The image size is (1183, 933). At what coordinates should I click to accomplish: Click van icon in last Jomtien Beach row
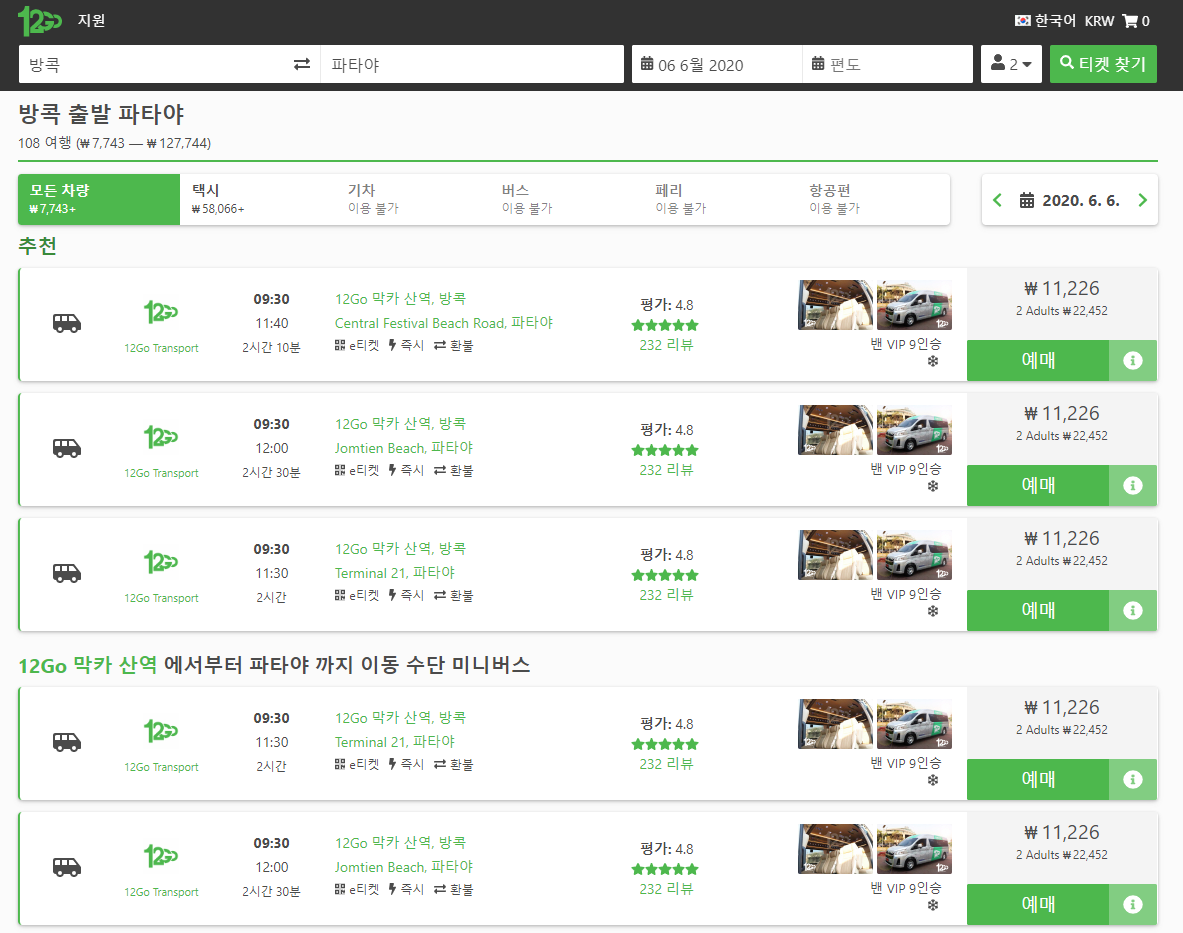coord(66,867)
